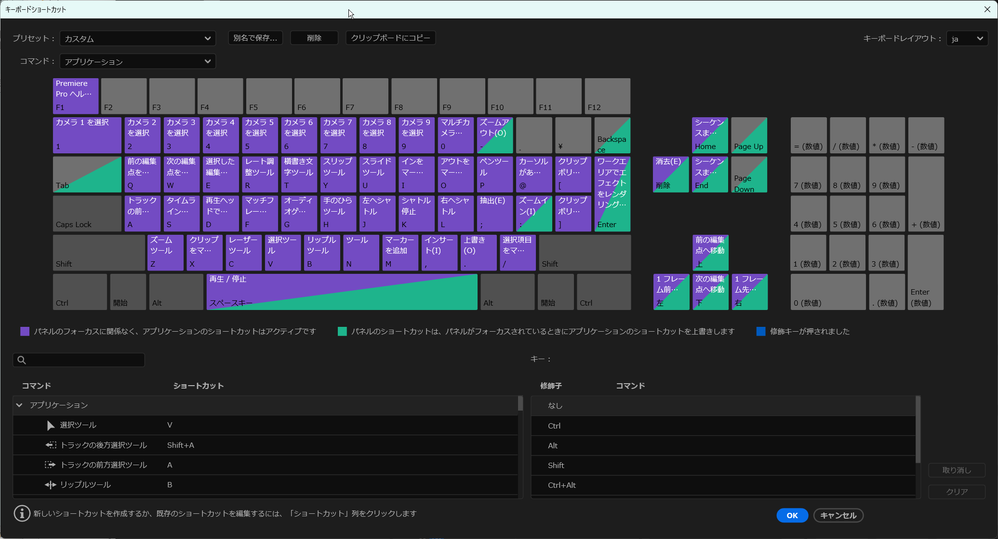The width and height of the screenshot is (998, 539).
Task: Select the カメラ 5 を選択 key
Action: (260, 135)
